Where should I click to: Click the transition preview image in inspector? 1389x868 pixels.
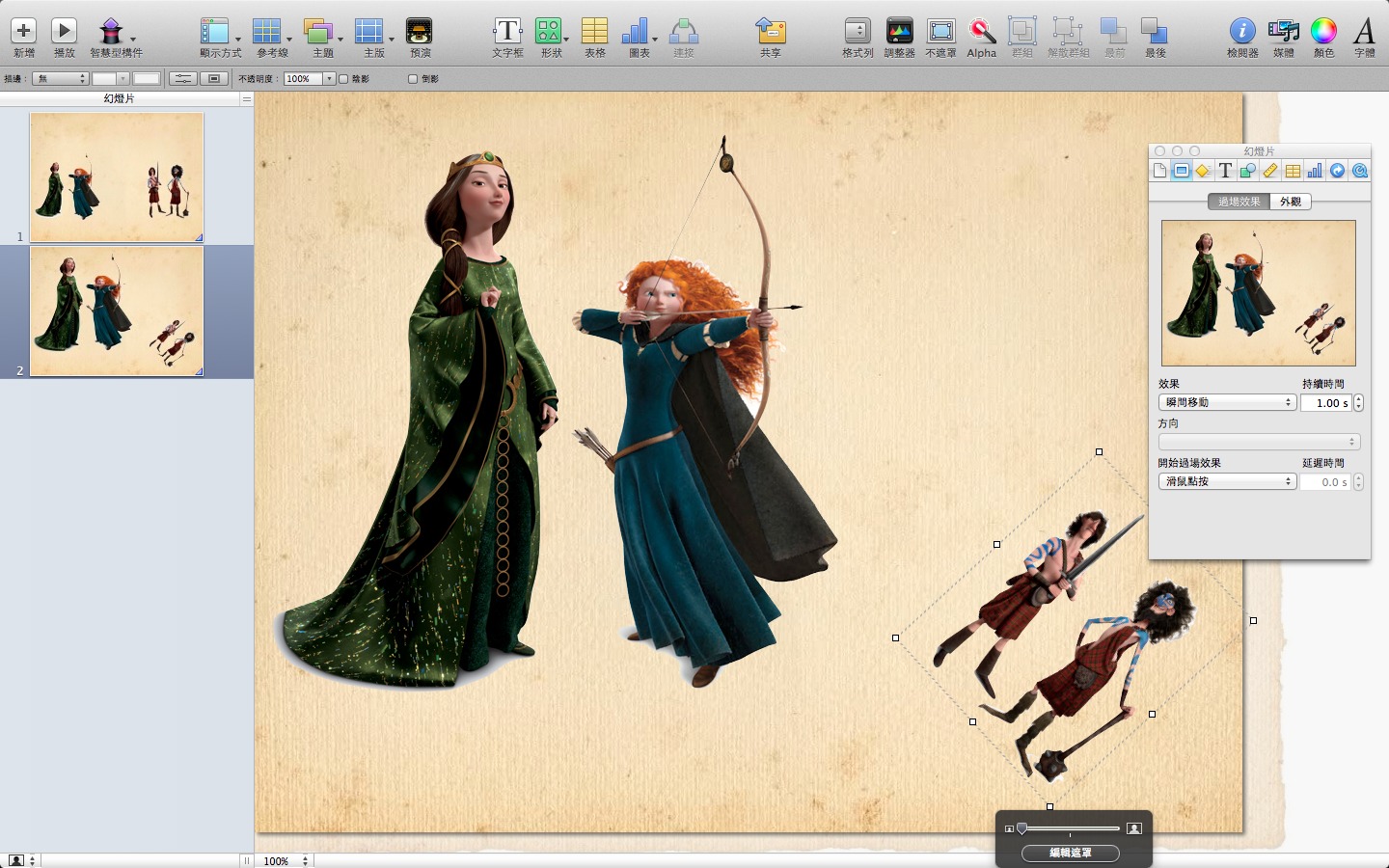[x=1259, y=293]
